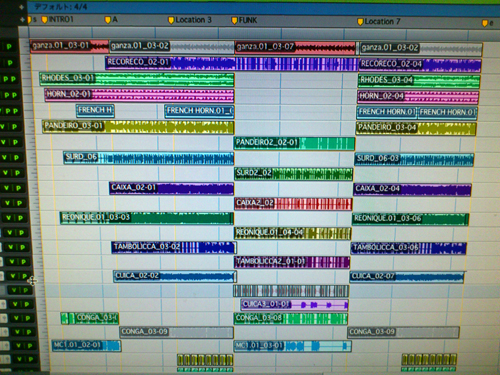Select the CAIXA_02-04 clip

[x=412, y=190]
